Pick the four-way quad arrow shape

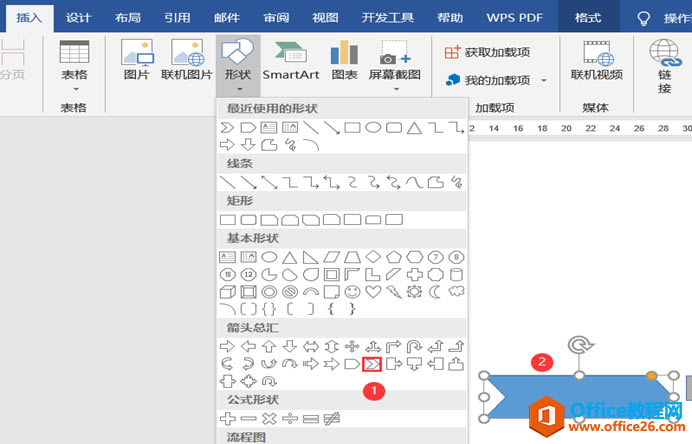pos(352,346)
